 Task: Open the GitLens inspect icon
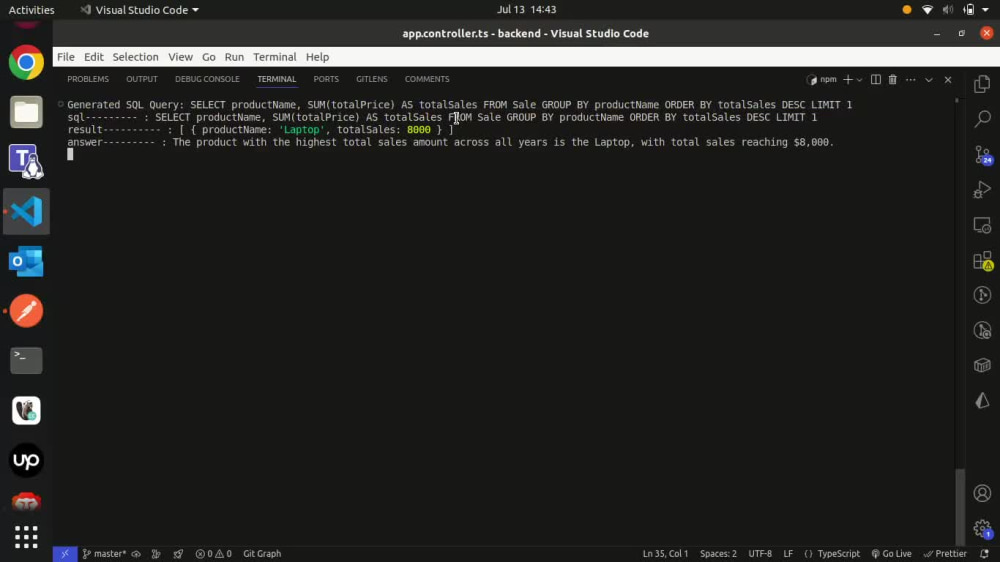point(982,330)
